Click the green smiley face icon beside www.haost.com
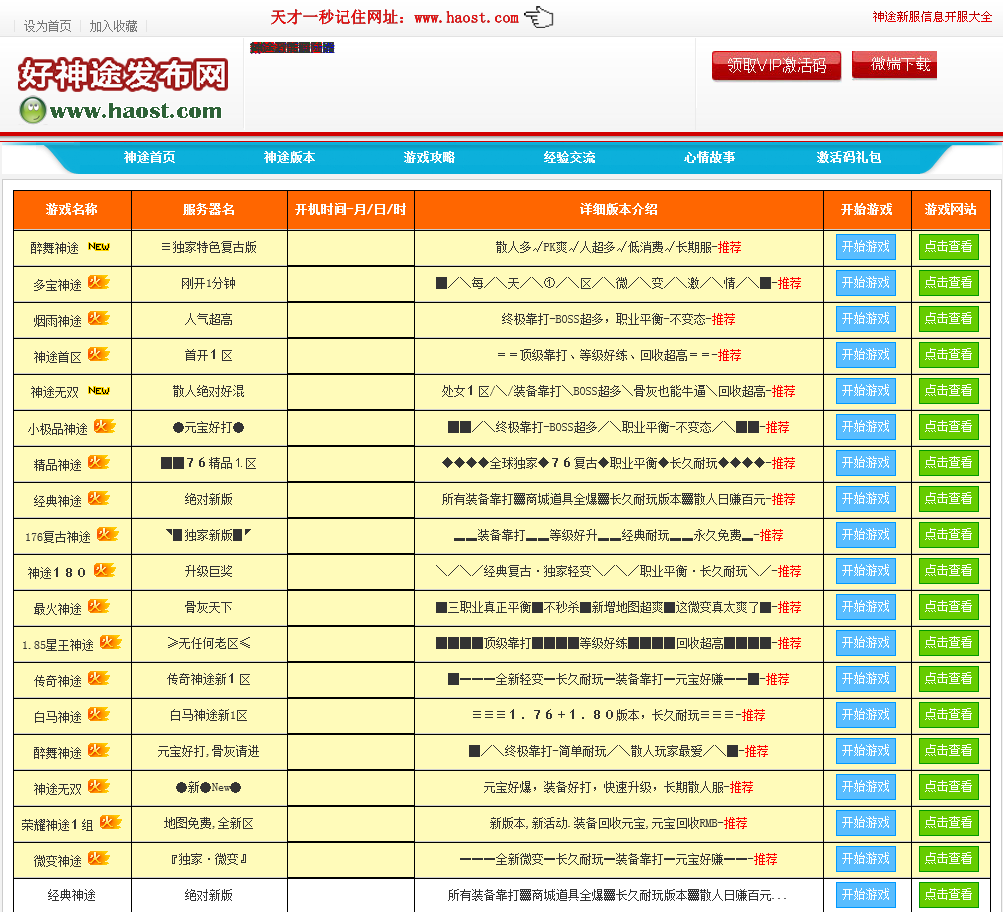Image resolution: width=1003 pixels, height=912 pixels. coord(33,111)
